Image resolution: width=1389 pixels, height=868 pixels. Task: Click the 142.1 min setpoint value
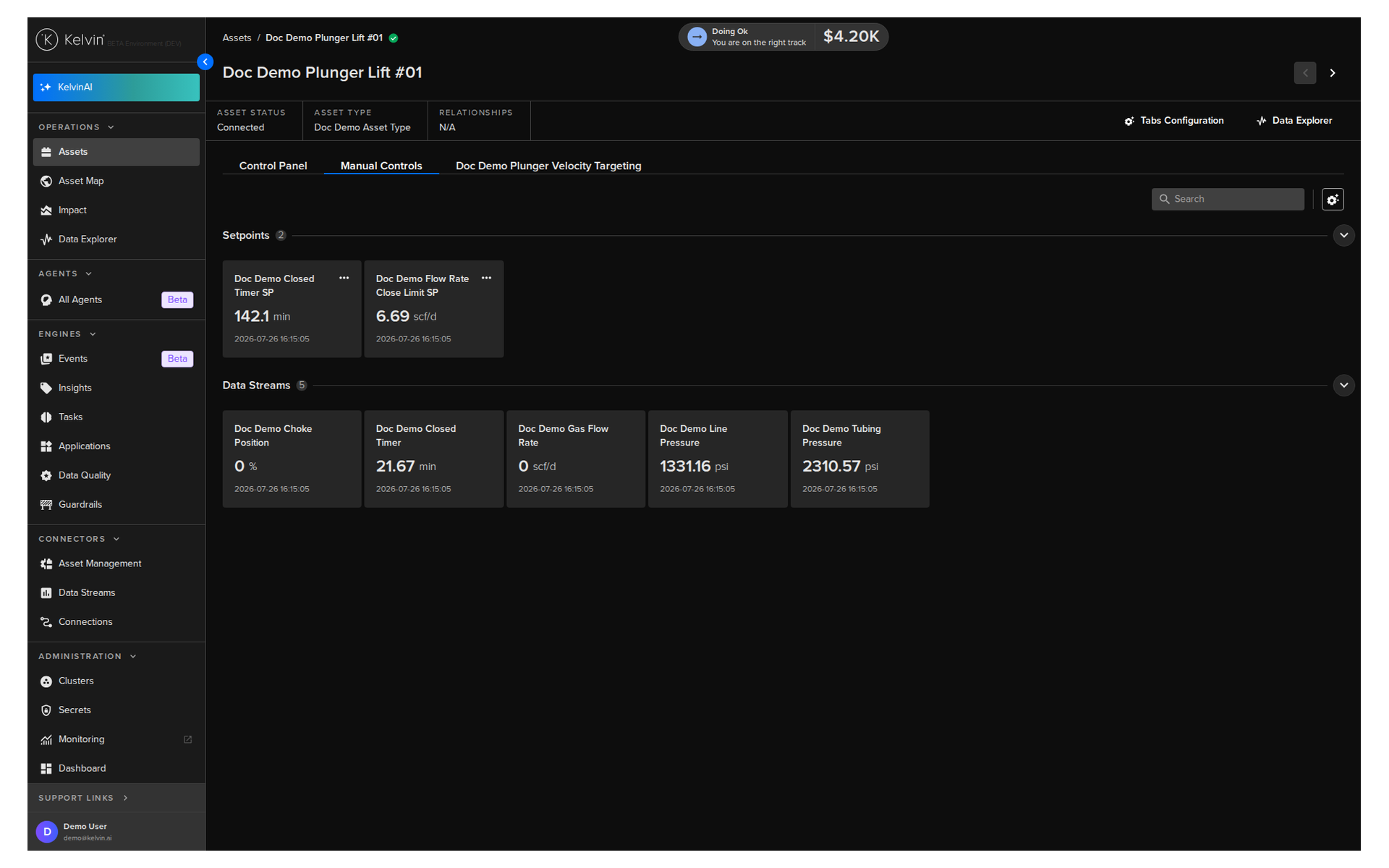pyautogui.click(x=262, y=317)
